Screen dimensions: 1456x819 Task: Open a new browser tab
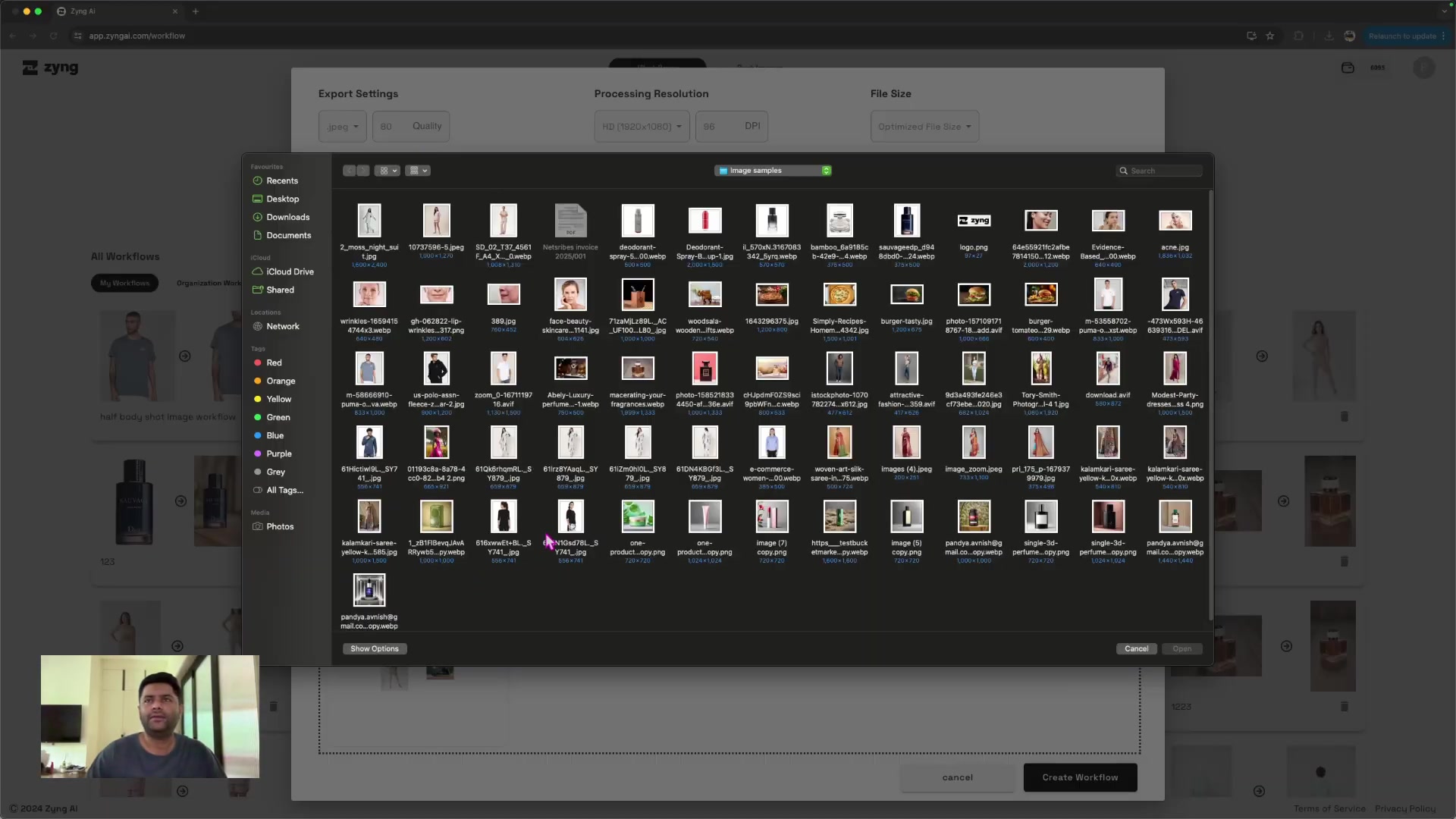pyautogui.click(x=195, y=11)
